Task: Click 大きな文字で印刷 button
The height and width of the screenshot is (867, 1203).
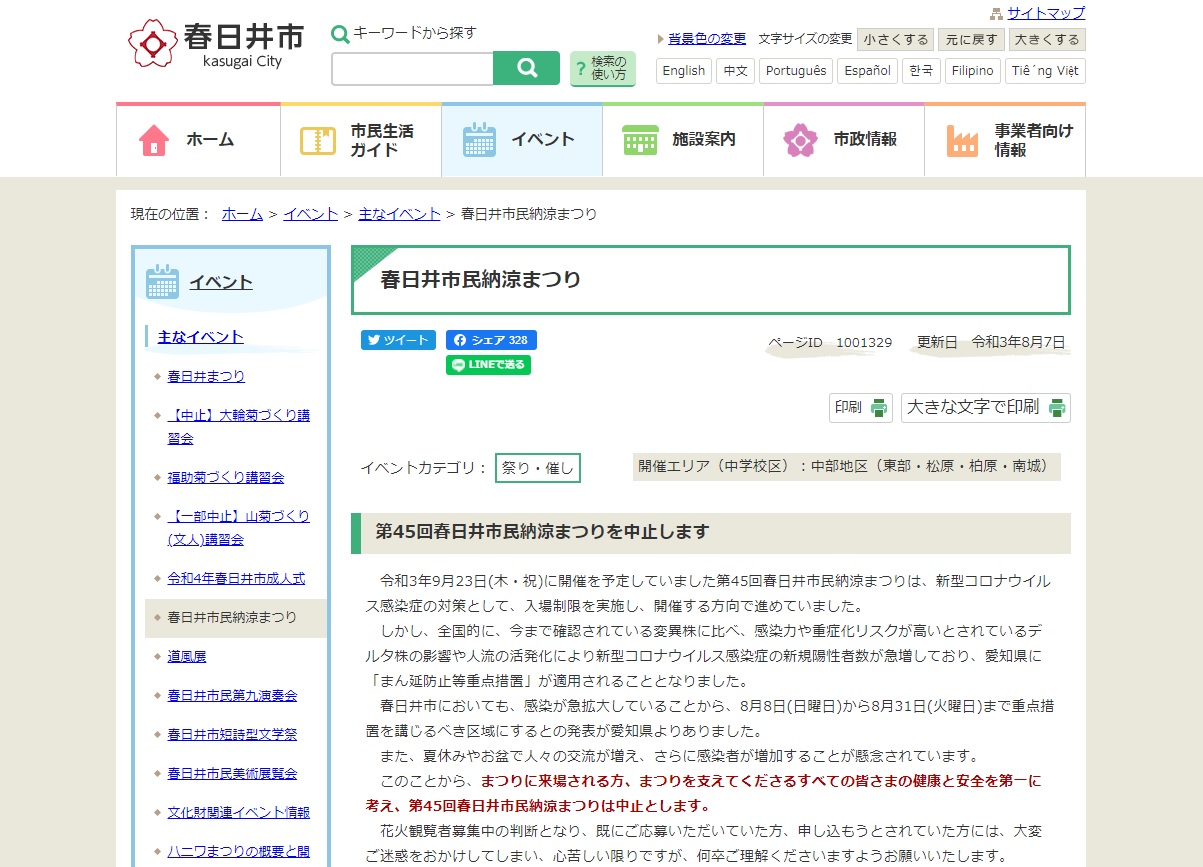Action: coord(986,407)
